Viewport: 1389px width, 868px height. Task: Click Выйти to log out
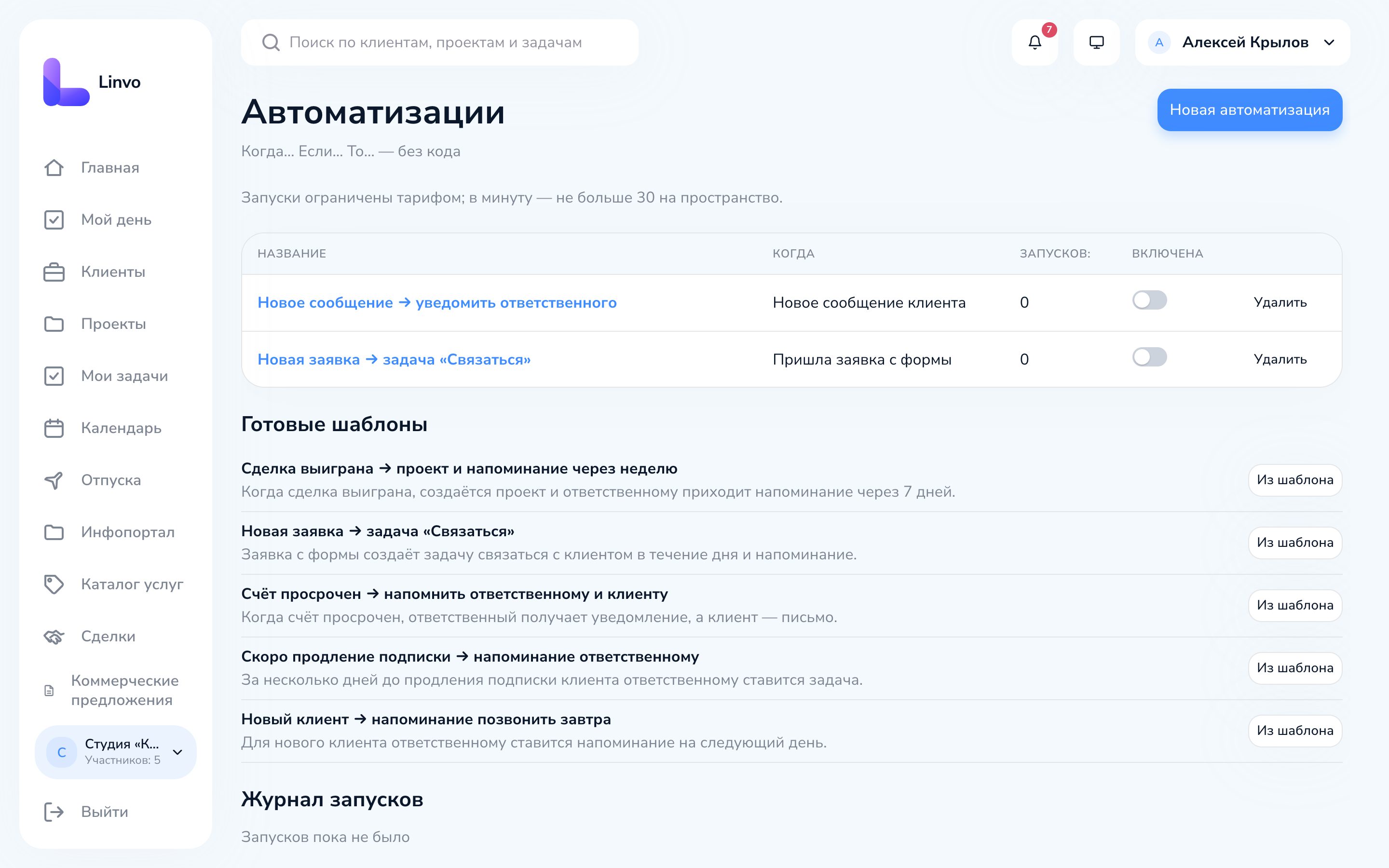pyautogui.click(x=105, y=812)
